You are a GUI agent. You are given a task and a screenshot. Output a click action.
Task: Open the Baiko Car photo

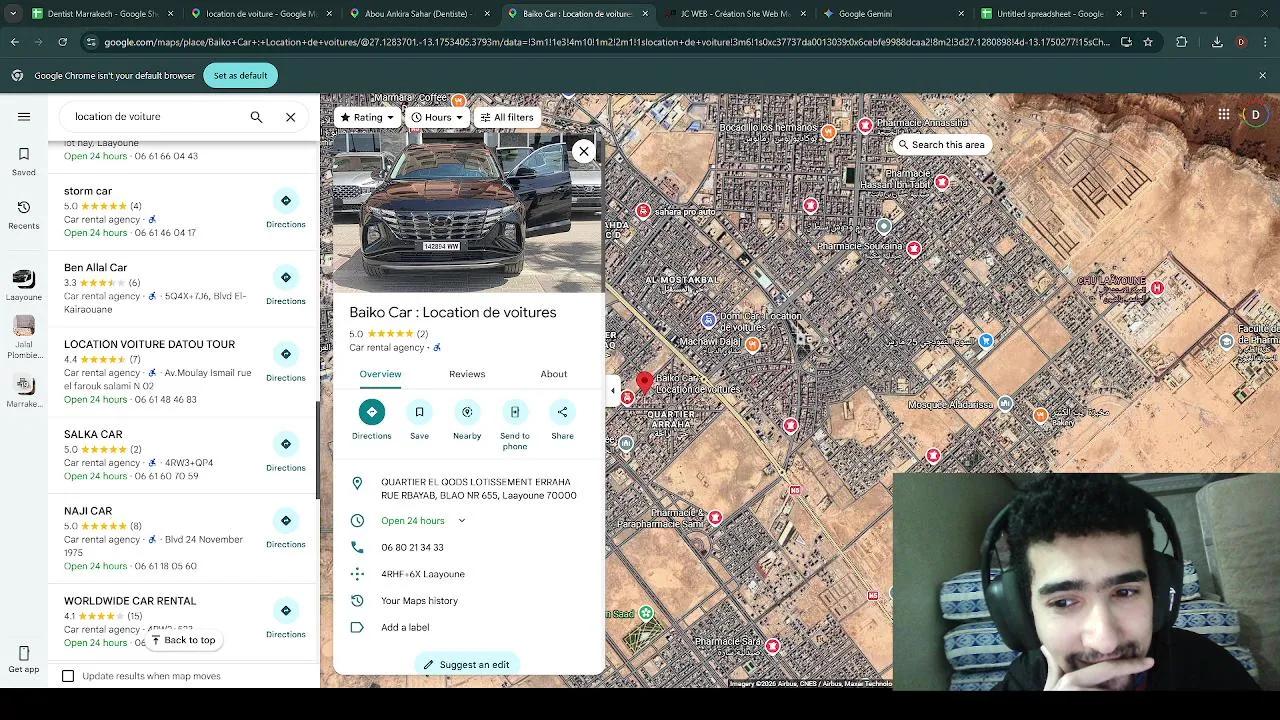tap(469, 212)
